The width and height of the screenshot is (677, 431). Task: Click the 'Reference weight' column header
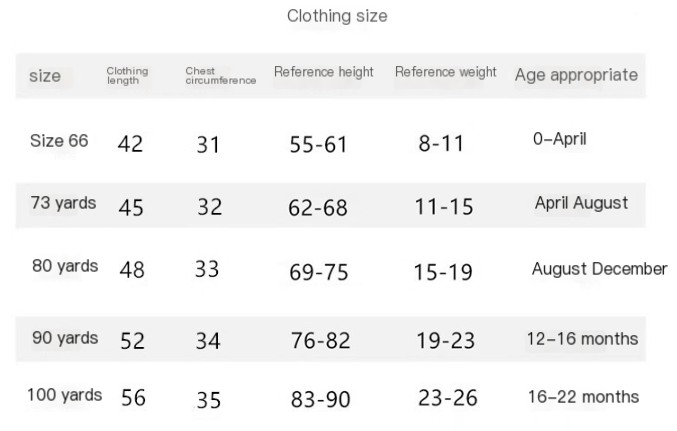[x=445, y=72]
